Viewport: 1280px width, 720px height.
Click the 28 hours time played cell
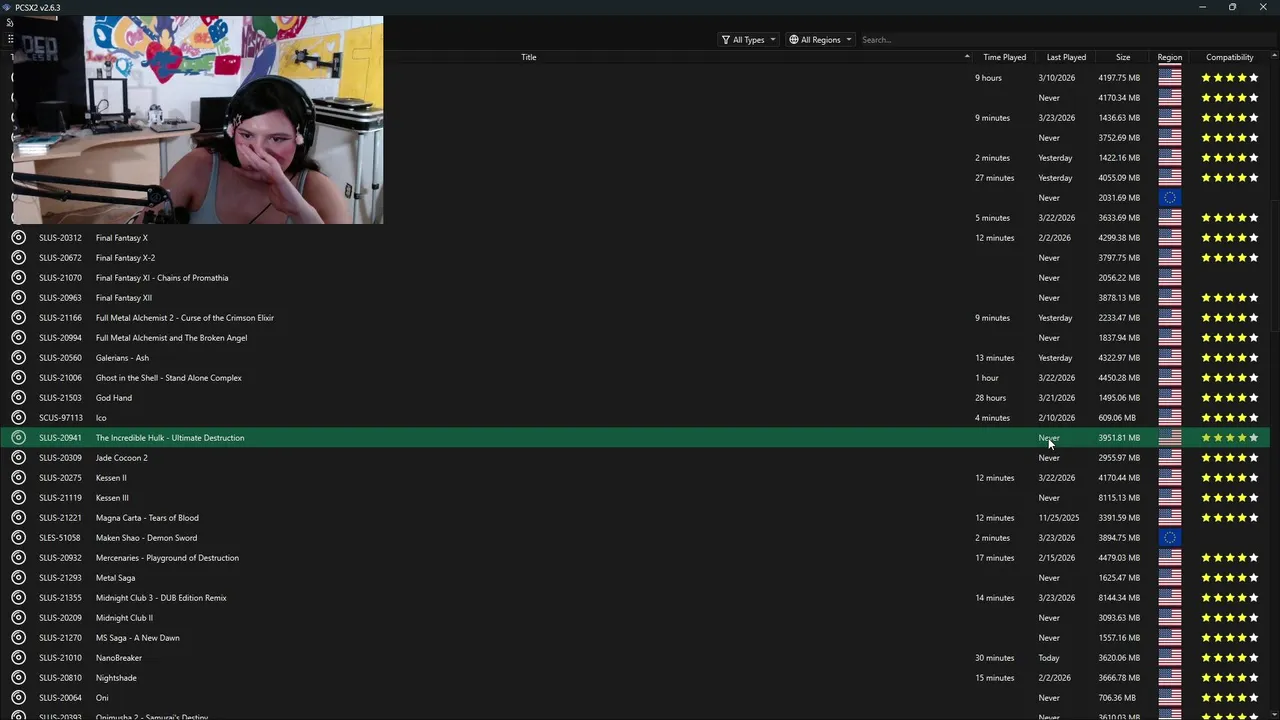(x=990, y=398)
